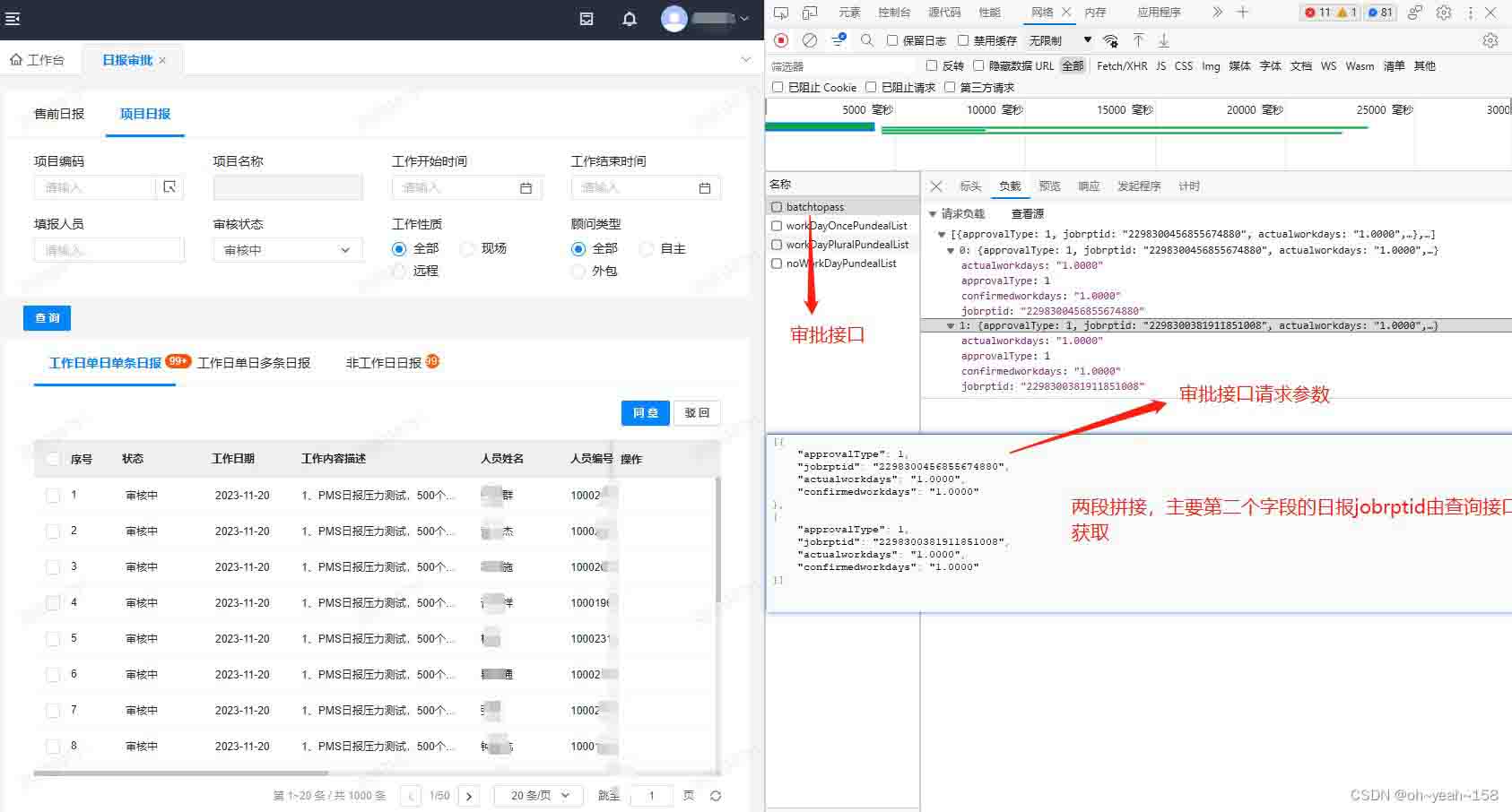Viewport: 1512px width, 812px height.
Task: Open 审核状态 dropdown showing 审核中
Action: pyautogui.click(x=288, y=250)
